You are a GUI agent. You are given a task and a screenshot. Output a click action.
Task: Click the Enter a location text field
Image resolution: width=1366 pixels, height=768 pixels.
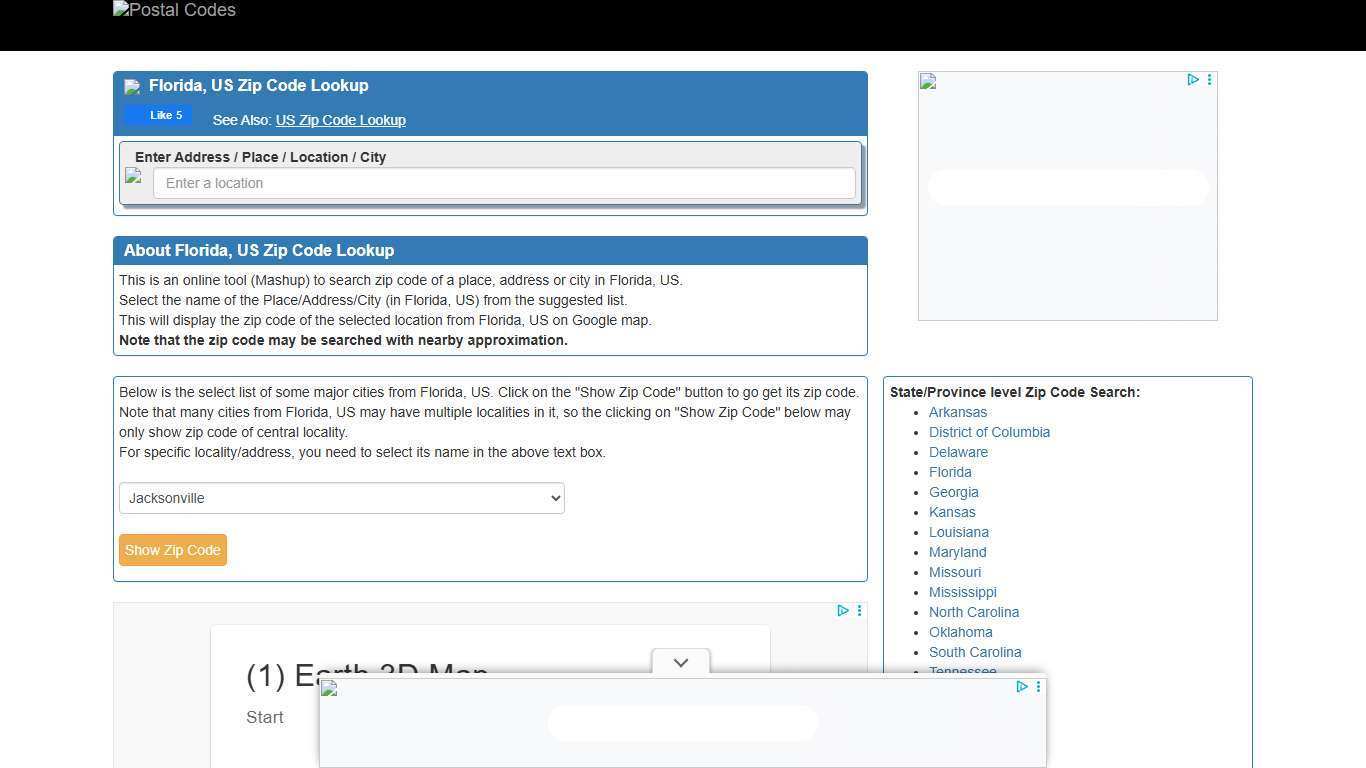click(503, 183)
